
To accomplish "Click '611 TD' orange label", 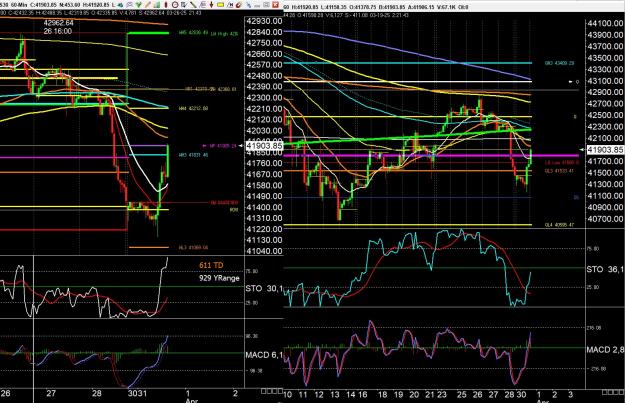I will point(211,265).
